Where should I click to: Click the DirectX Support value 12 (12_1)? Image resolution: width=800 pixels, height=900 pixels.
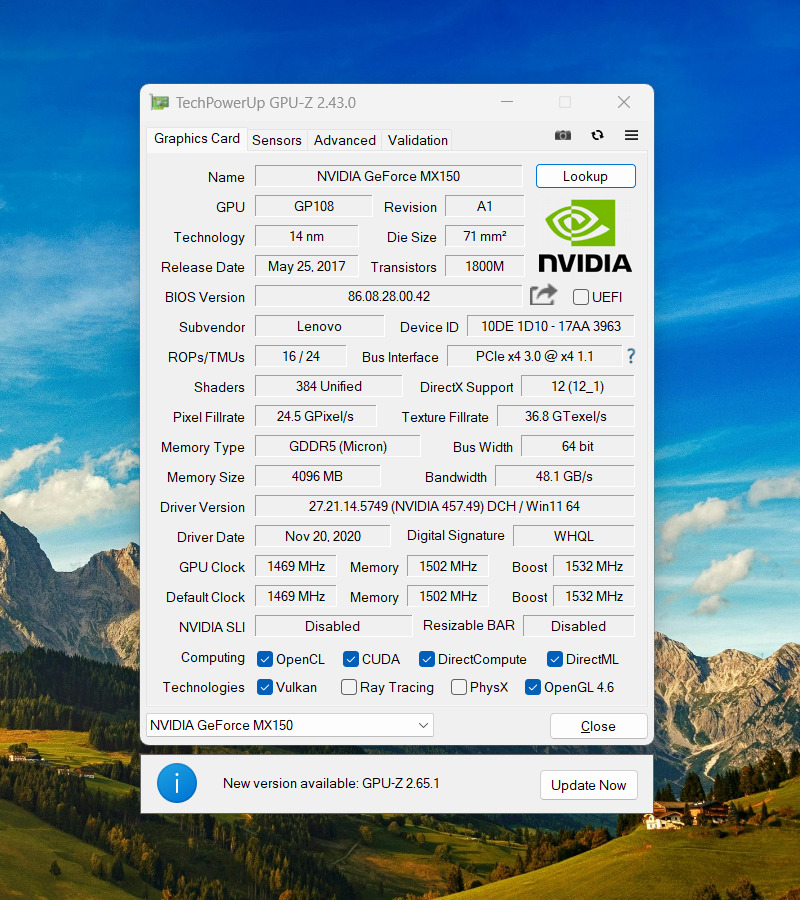click(578, 386)
